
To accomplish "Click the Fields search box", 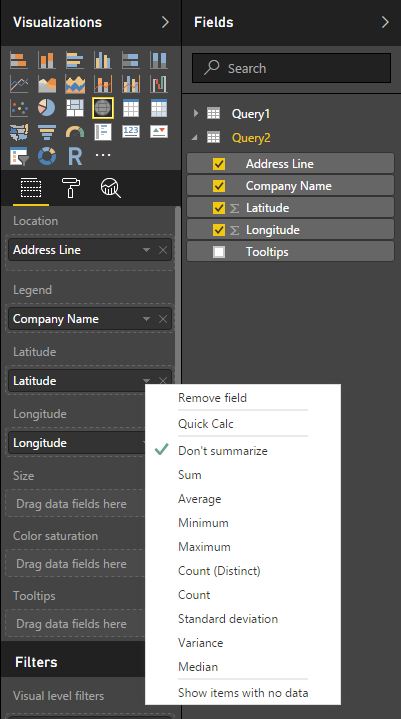I will [291, 68].
